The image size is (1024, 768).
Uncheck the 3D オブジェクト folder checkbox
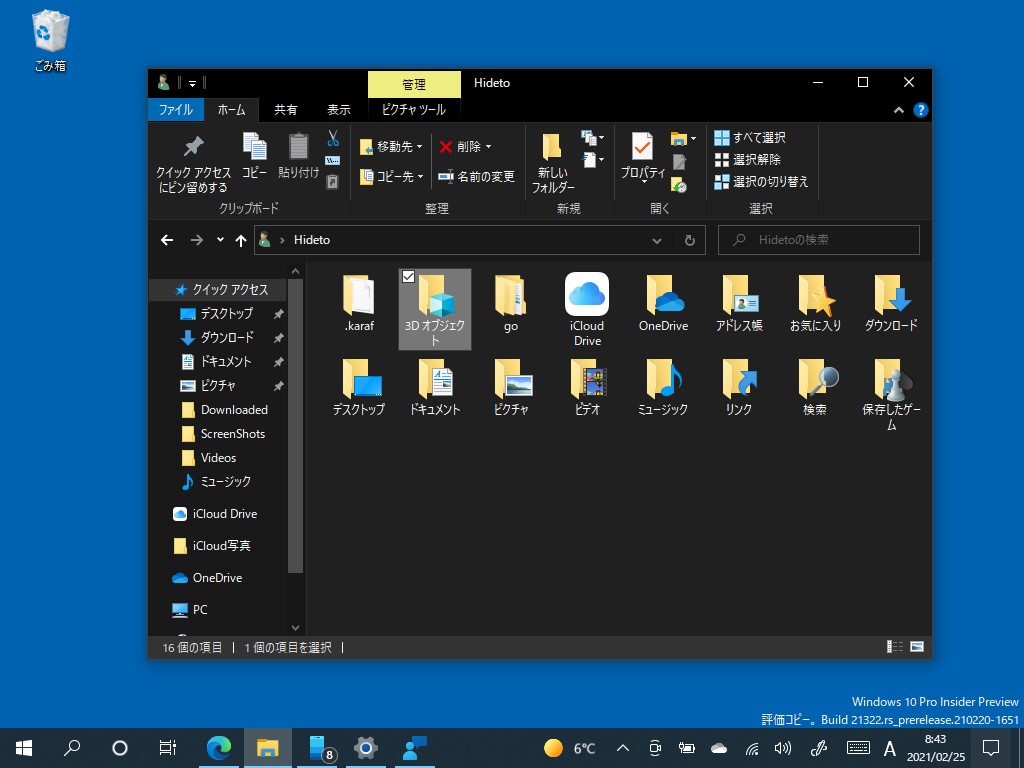tap(408, 277)
